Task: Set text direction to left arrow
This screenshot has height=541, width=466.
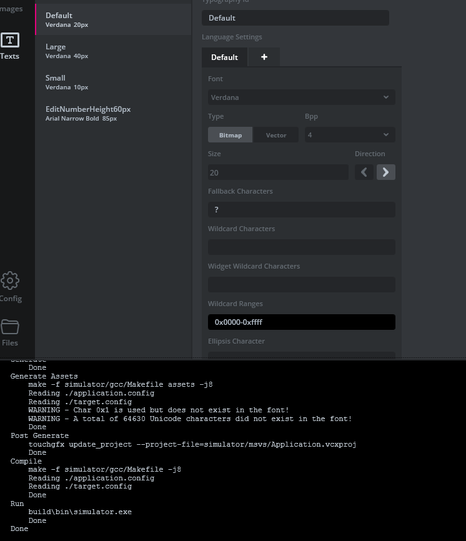Action: pos(364,172)
